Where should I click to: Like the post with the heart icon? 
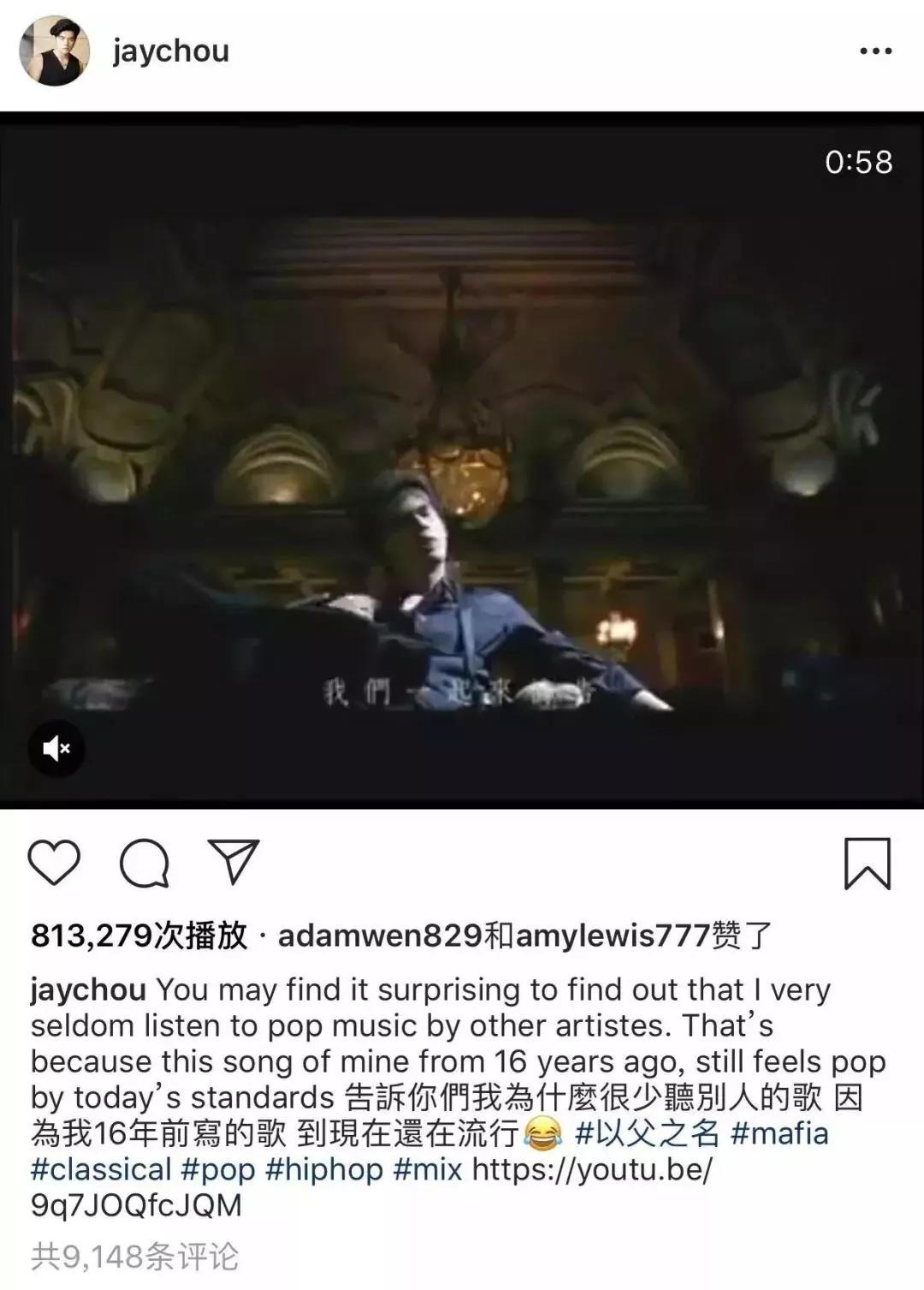click(55, 863)
